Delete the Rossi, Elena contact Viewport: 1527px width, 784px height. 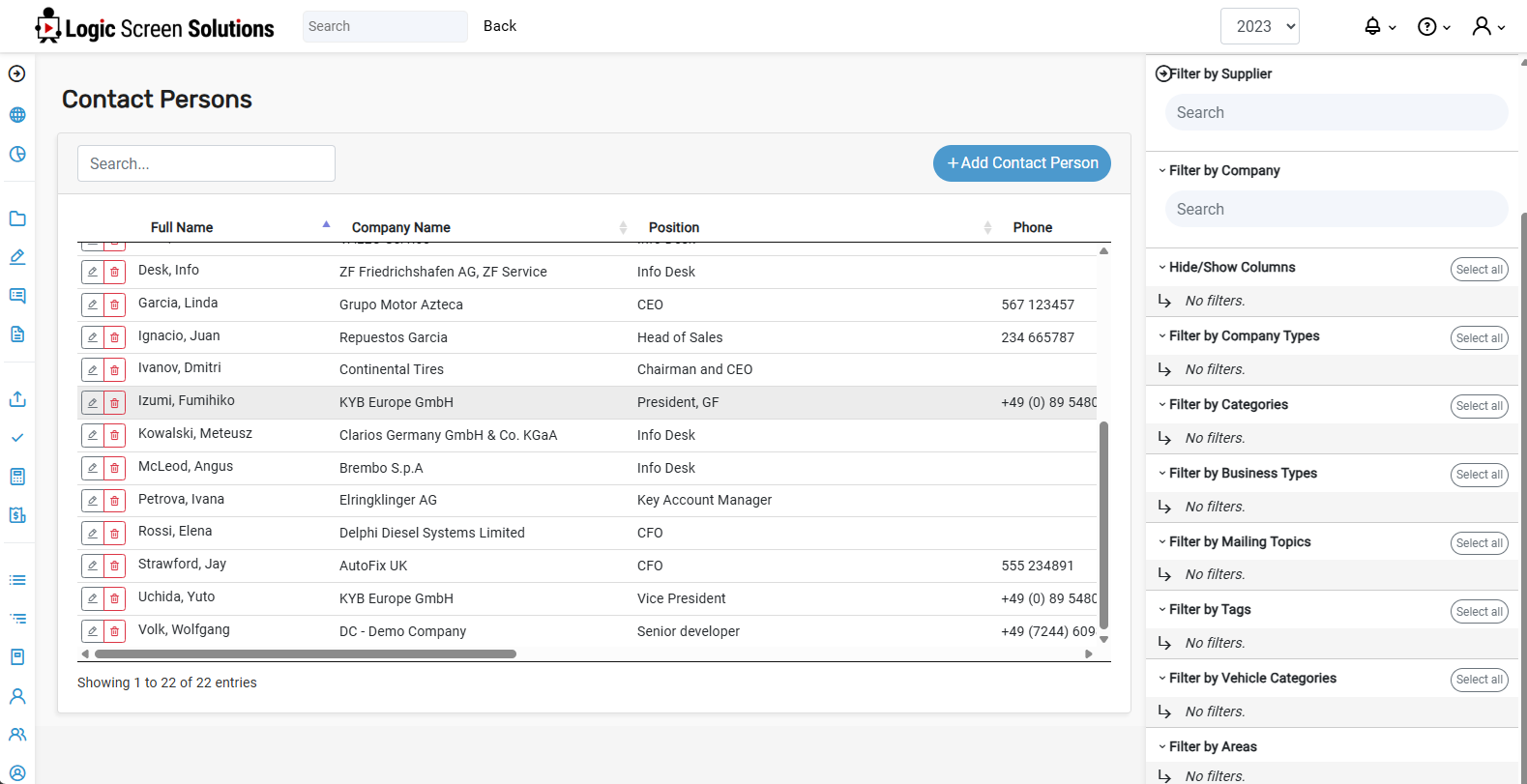click(x=115, y=533)
